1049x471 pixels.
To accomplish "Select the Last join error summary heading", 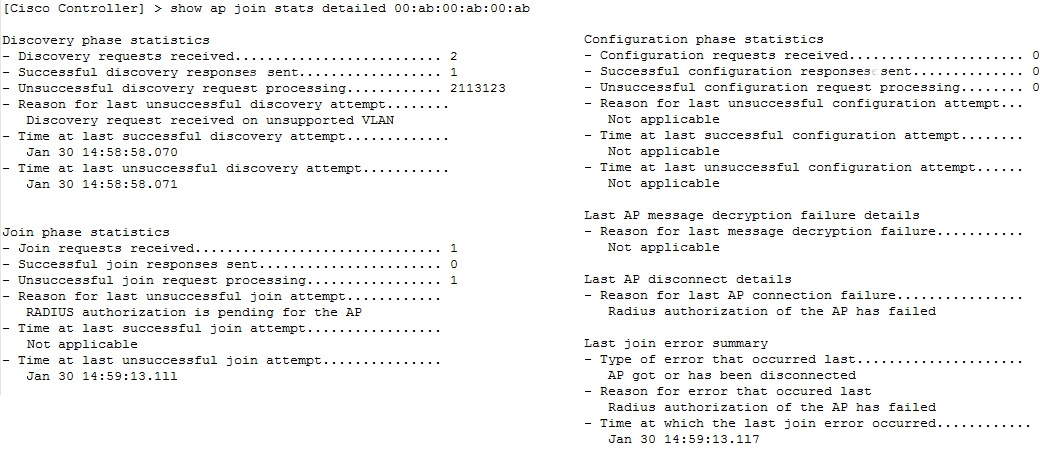I will coord(676,343).
